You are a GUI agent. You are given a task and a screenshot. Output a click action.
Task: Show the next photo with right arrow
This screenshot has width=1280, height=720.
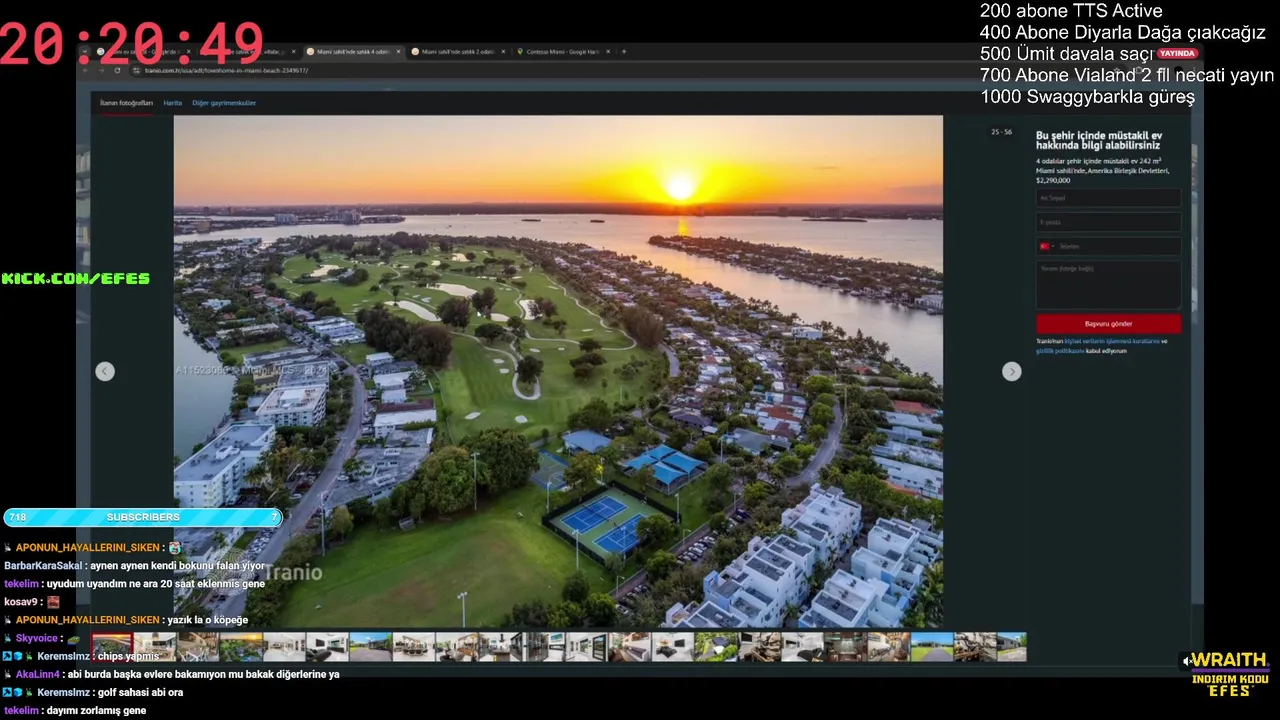point(1011,371)
